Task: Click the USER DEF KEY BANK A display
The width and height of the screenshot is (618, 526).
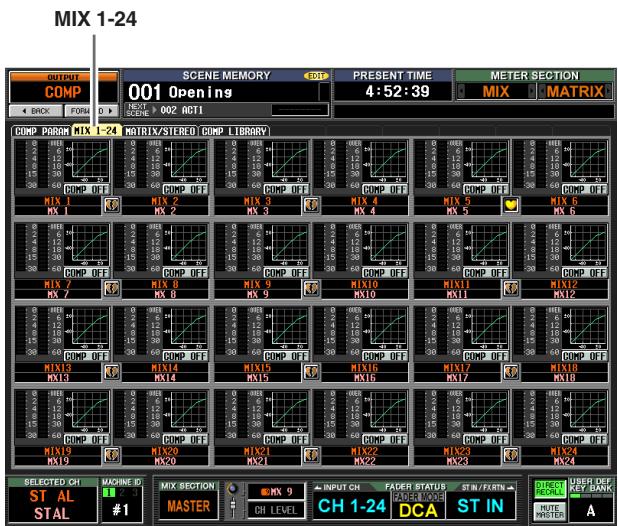Action: pyautogui.click(x=591, y=511)
